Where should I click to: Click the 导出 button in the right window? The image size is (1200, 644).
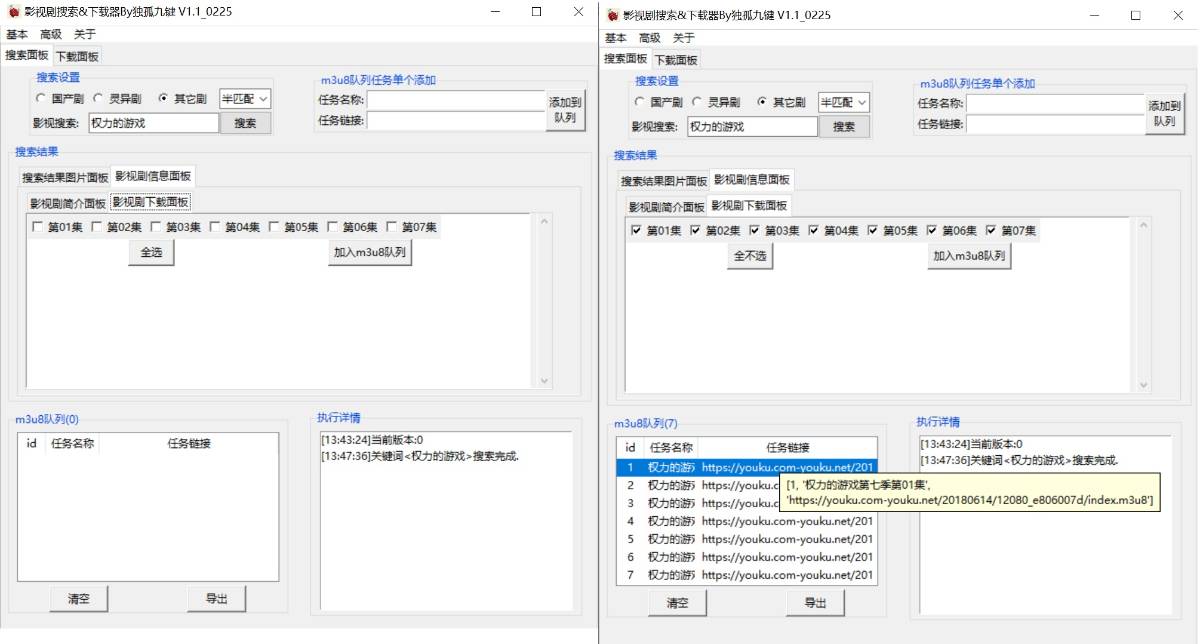point(815,602)
